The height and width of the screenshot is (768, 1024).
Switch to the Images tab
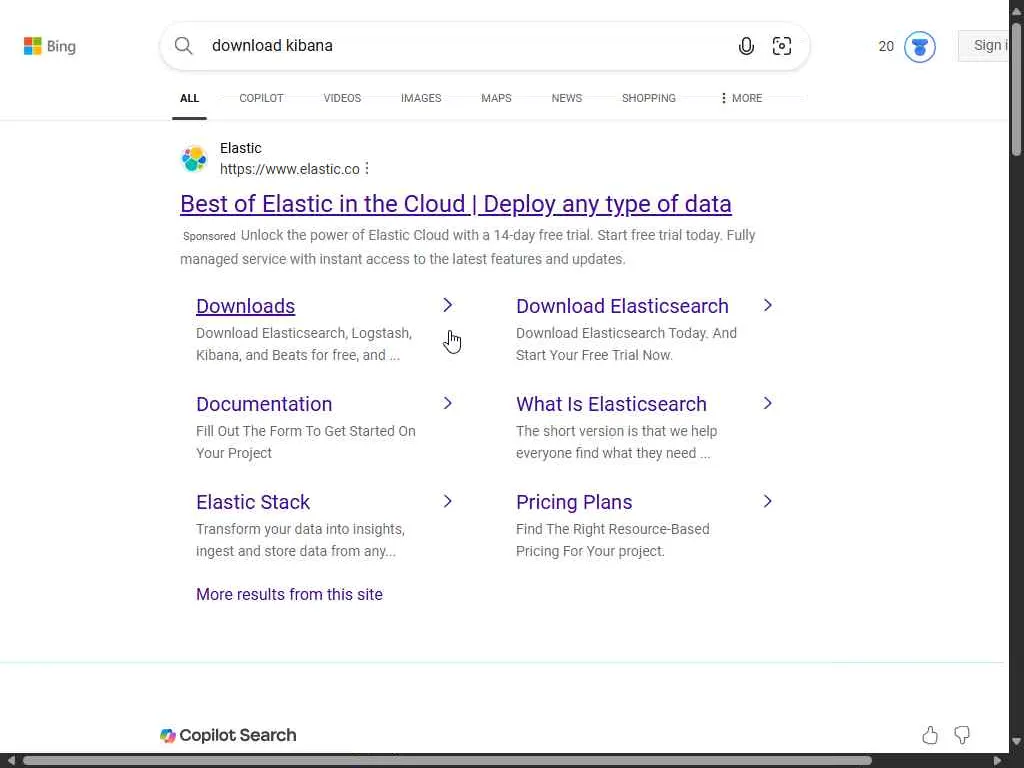click(421, 98)
